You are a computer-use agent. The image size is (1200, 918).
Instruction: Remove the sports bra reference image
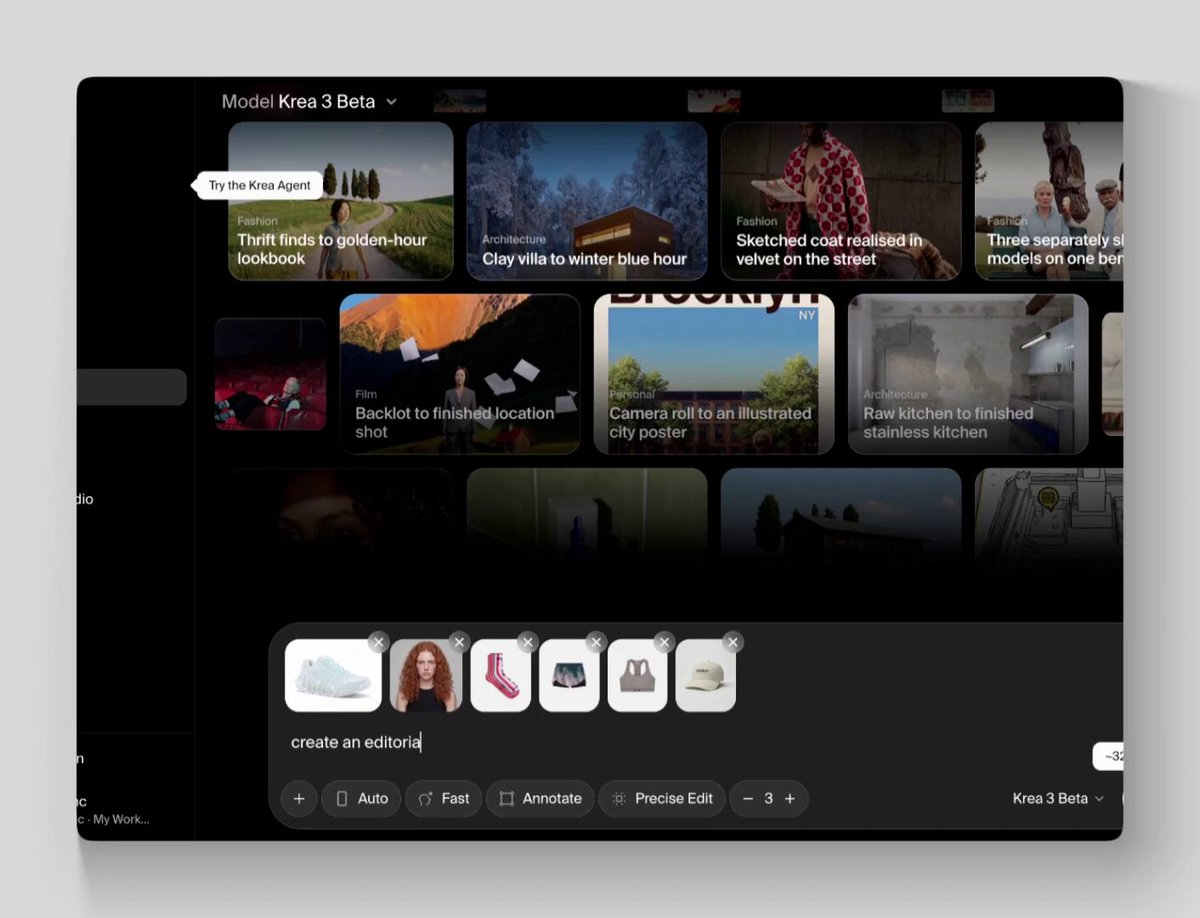664,642
